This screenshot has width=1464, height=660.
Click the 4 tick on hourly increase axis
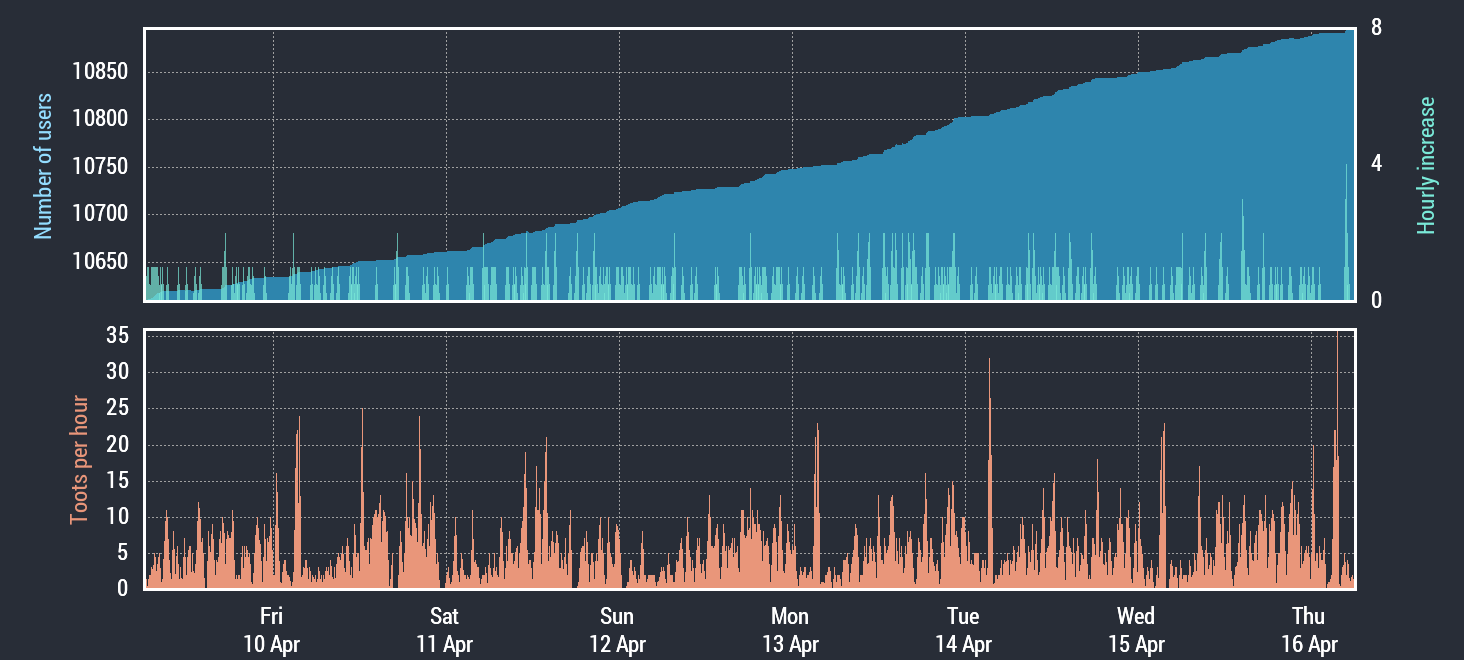[x=1377, y=164]
